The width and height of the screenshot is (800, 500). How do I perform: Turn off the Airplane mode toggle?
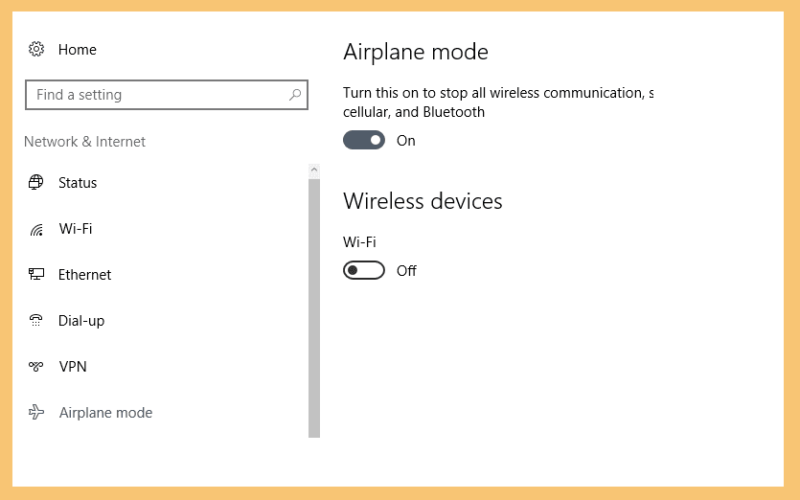coord(364,140)
